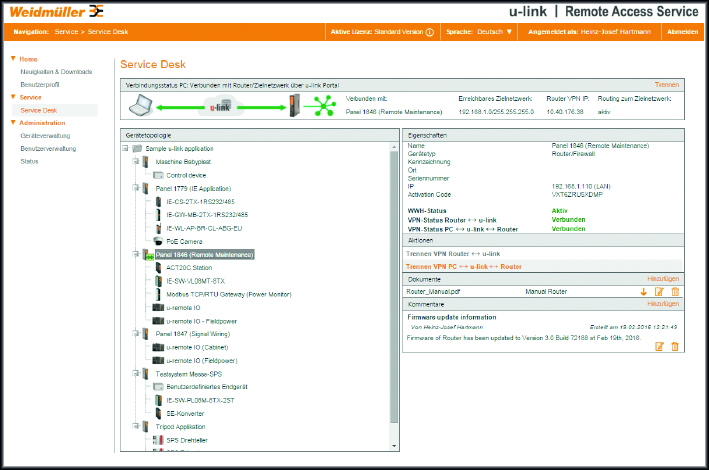Collapse the Home sidebar section triangle
The height and width of the screenshot is (470, 709).
(x=13, y=59)
